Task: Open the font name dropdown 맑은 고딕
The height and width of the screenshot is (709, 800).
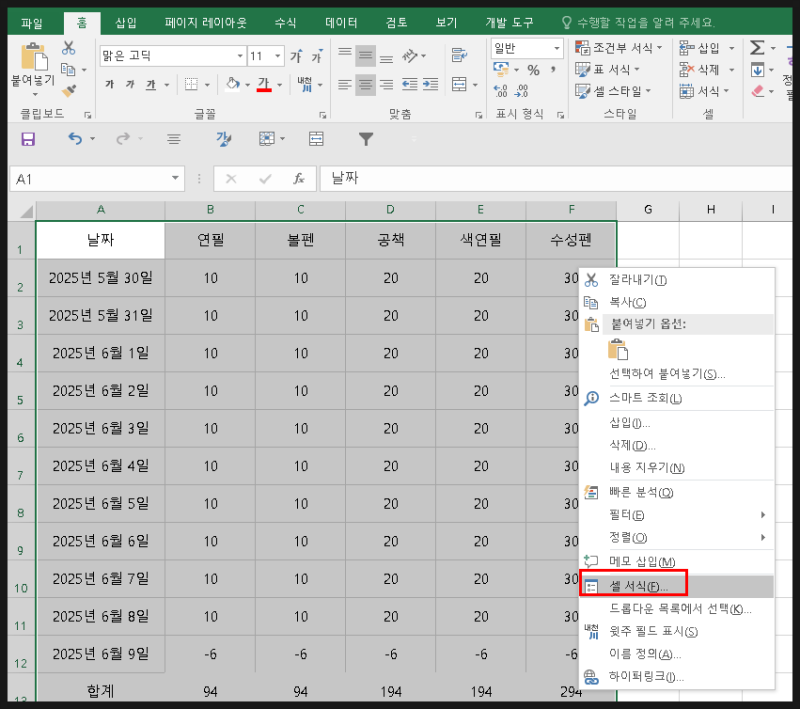Action: [x=240, y=56]
